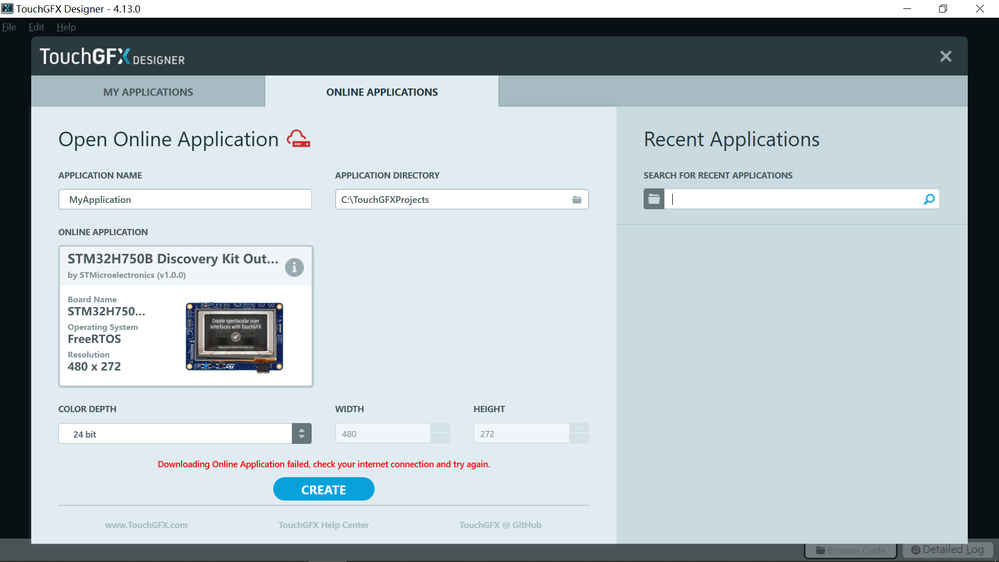Open www.TouchGFX.com link
This screenshot has width=999, height=562.
(146, 525)
